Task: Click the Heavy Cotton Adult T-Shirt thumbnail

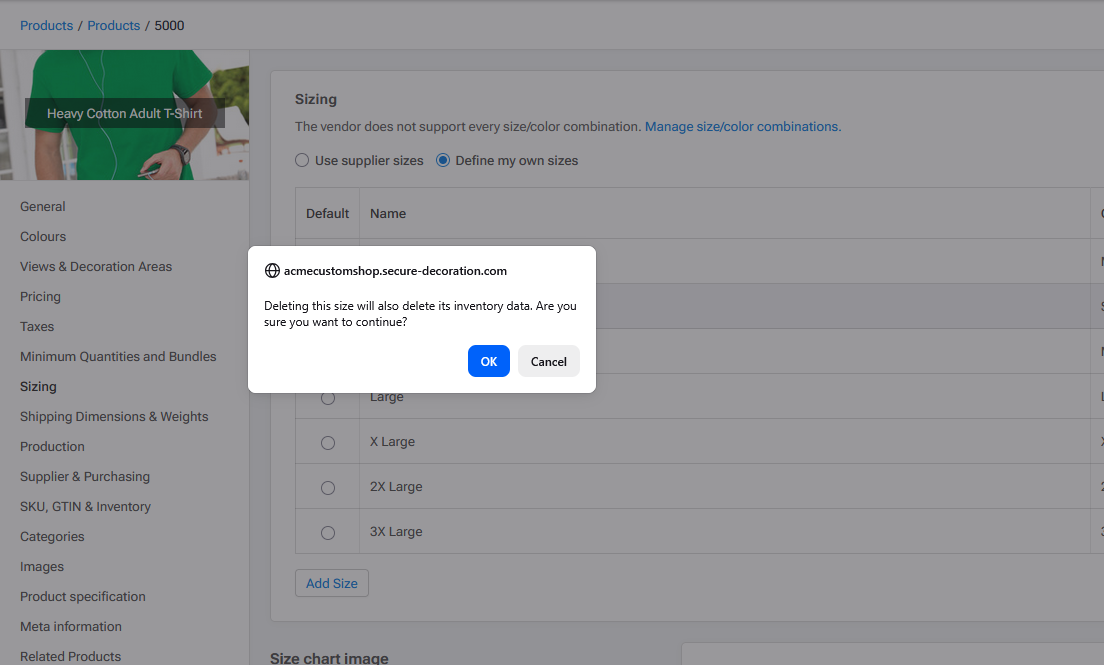Action: click(124, 114)
